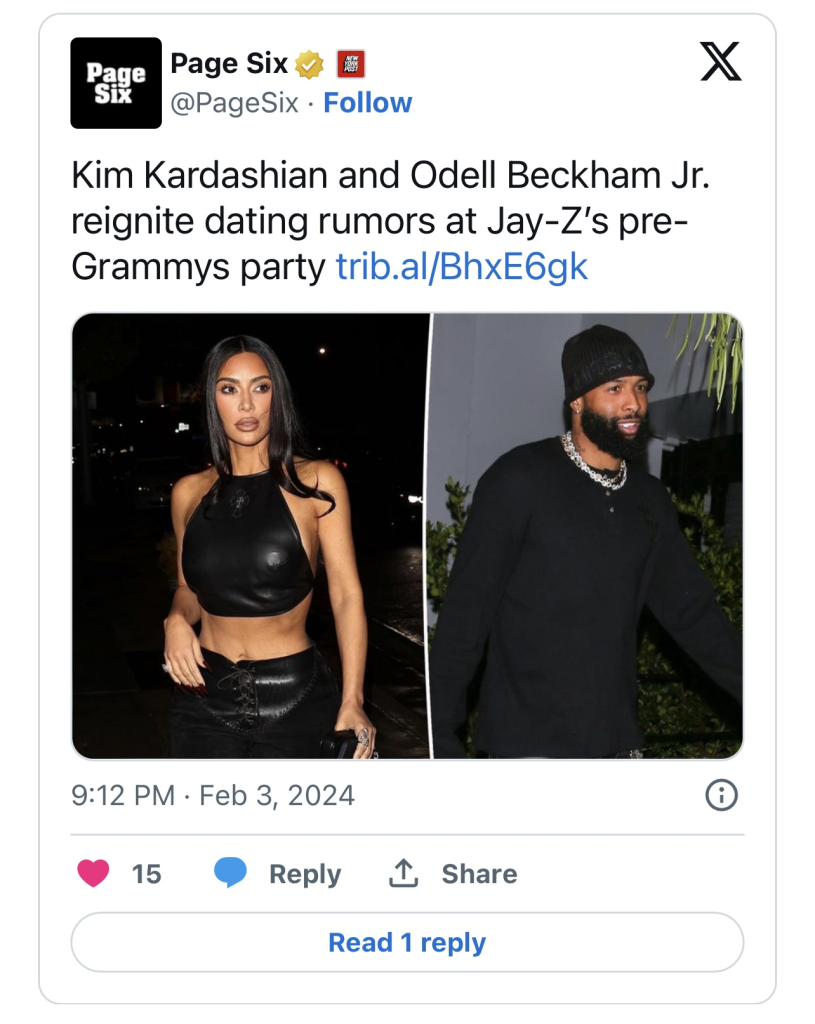Click the Reply text label
Screen dimensions: 815x1024
point(305,873)
